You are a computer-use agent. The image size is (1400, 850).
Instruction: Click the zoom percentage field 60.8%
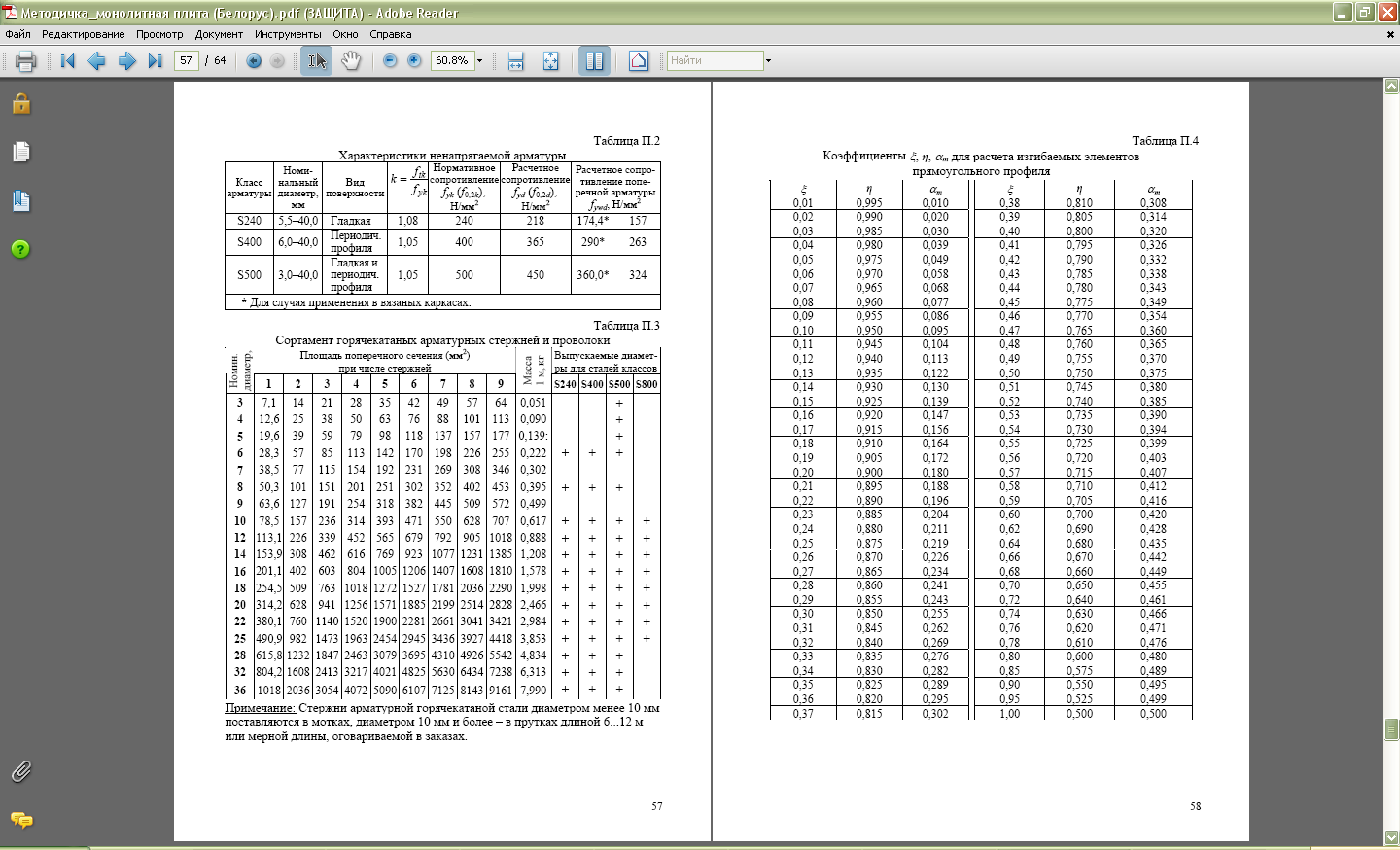(452, 60)
